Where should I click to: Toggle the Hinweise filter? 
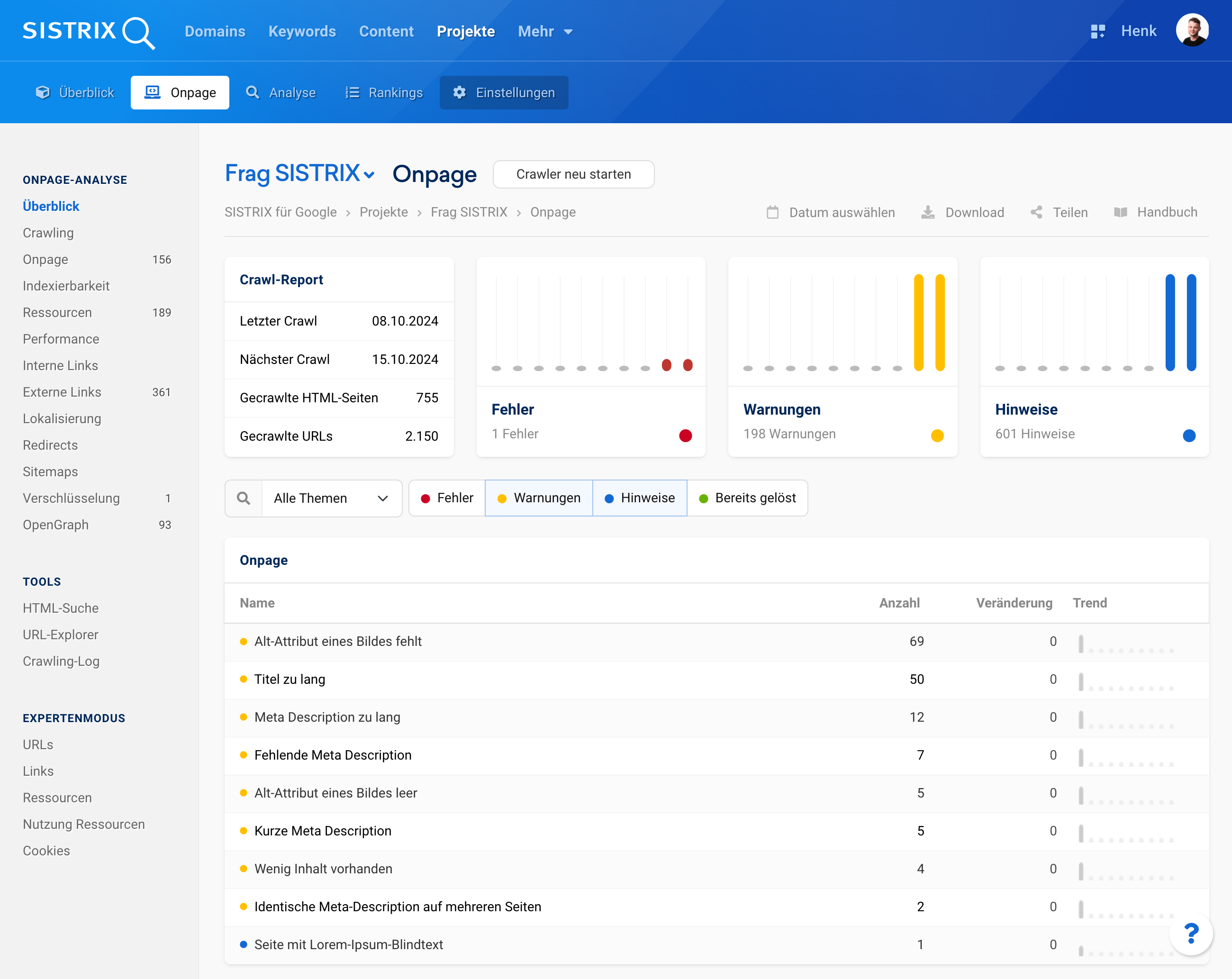[x=640, y=499]
